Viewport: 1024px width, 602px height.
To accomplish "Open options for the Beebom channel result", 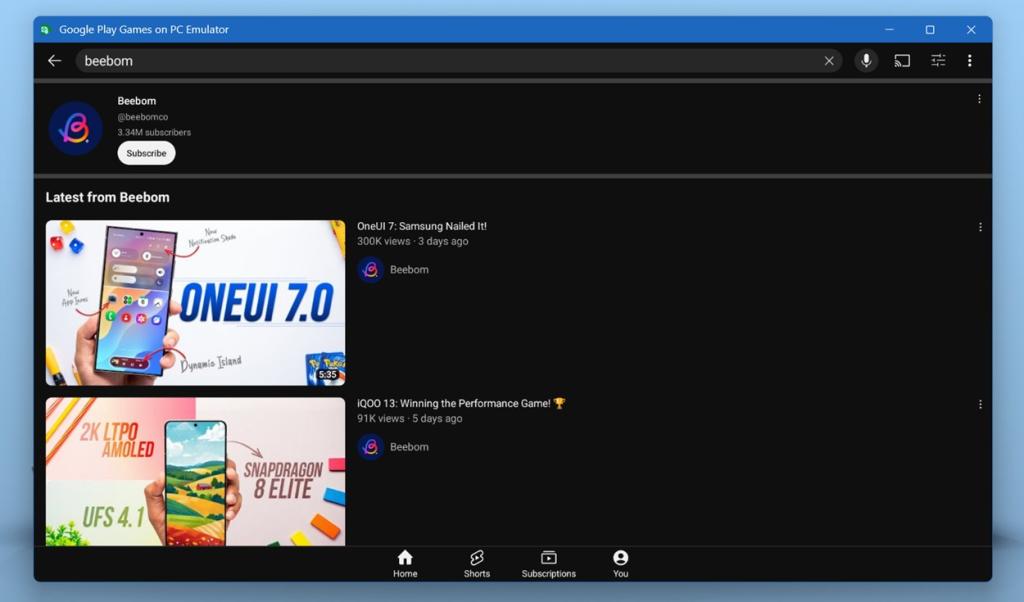I will coord(979,98).
